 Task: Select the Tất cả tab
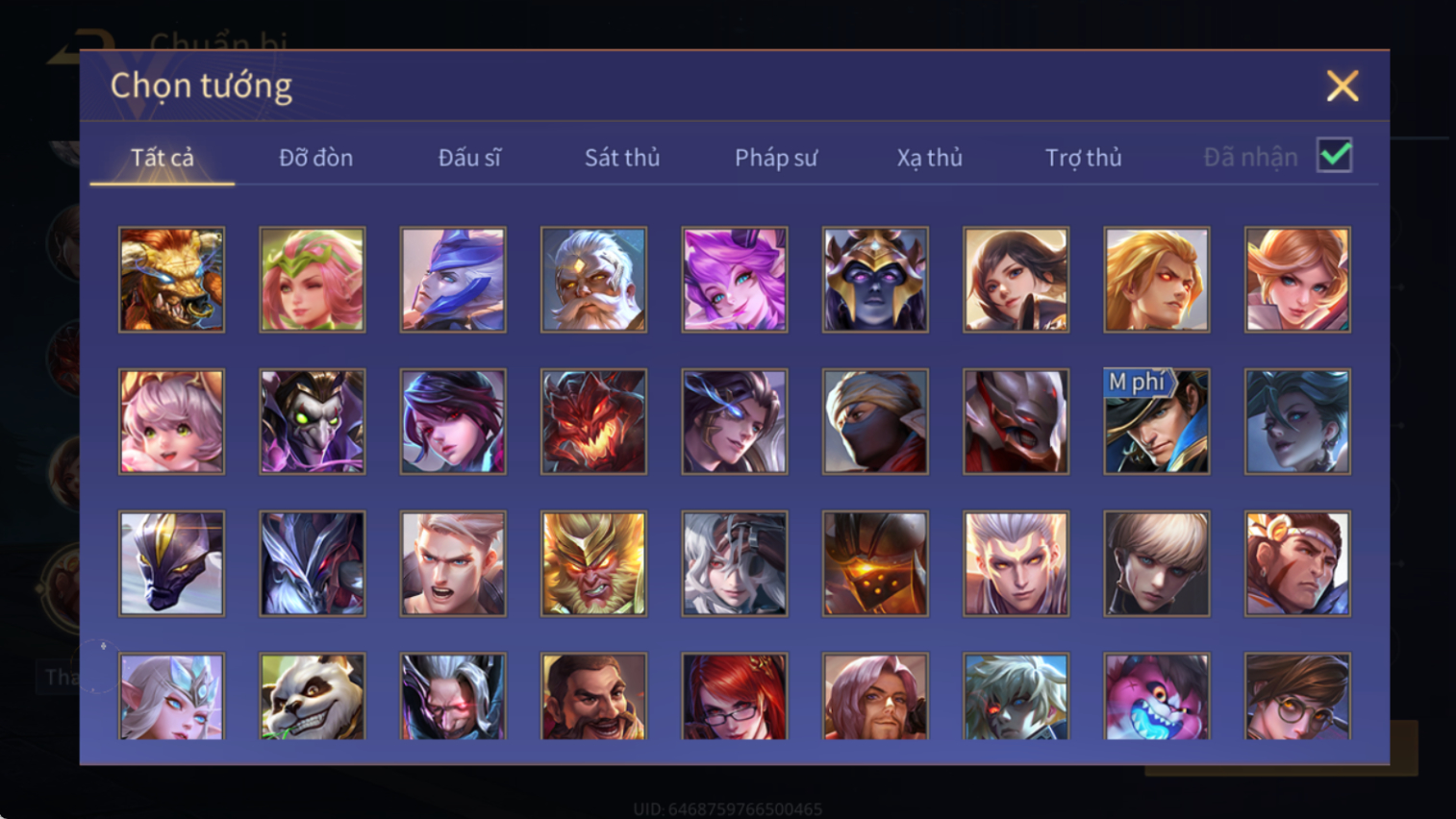click(x=163, y=158)
